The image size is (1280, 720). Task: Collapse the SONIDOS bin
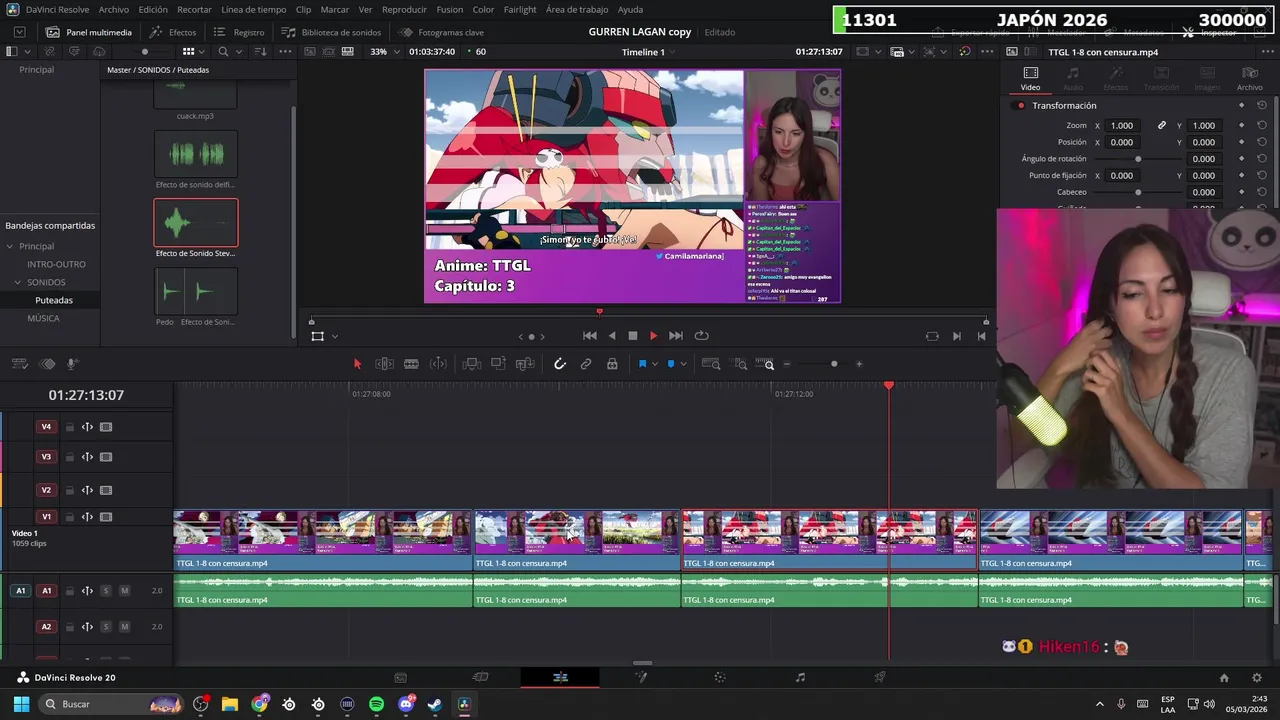pos(18,282)
